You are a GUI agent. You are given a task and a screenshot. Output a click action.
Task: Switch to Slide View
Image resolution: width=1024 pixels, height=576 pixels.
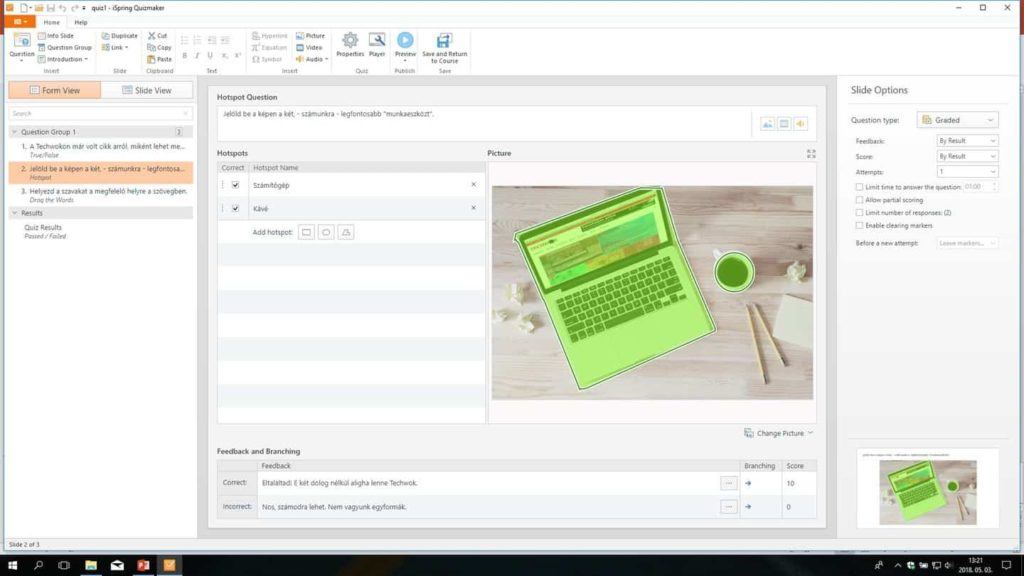pyautogui.click(x=150, y=89)
